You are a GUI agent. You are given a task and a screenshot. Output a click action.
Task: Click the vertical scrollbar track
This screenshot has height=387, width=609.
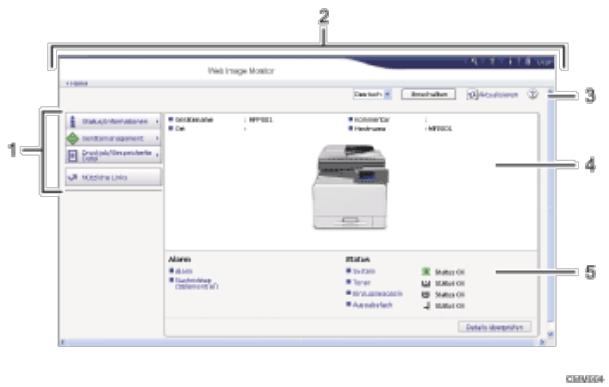click(x=550, y=210)
